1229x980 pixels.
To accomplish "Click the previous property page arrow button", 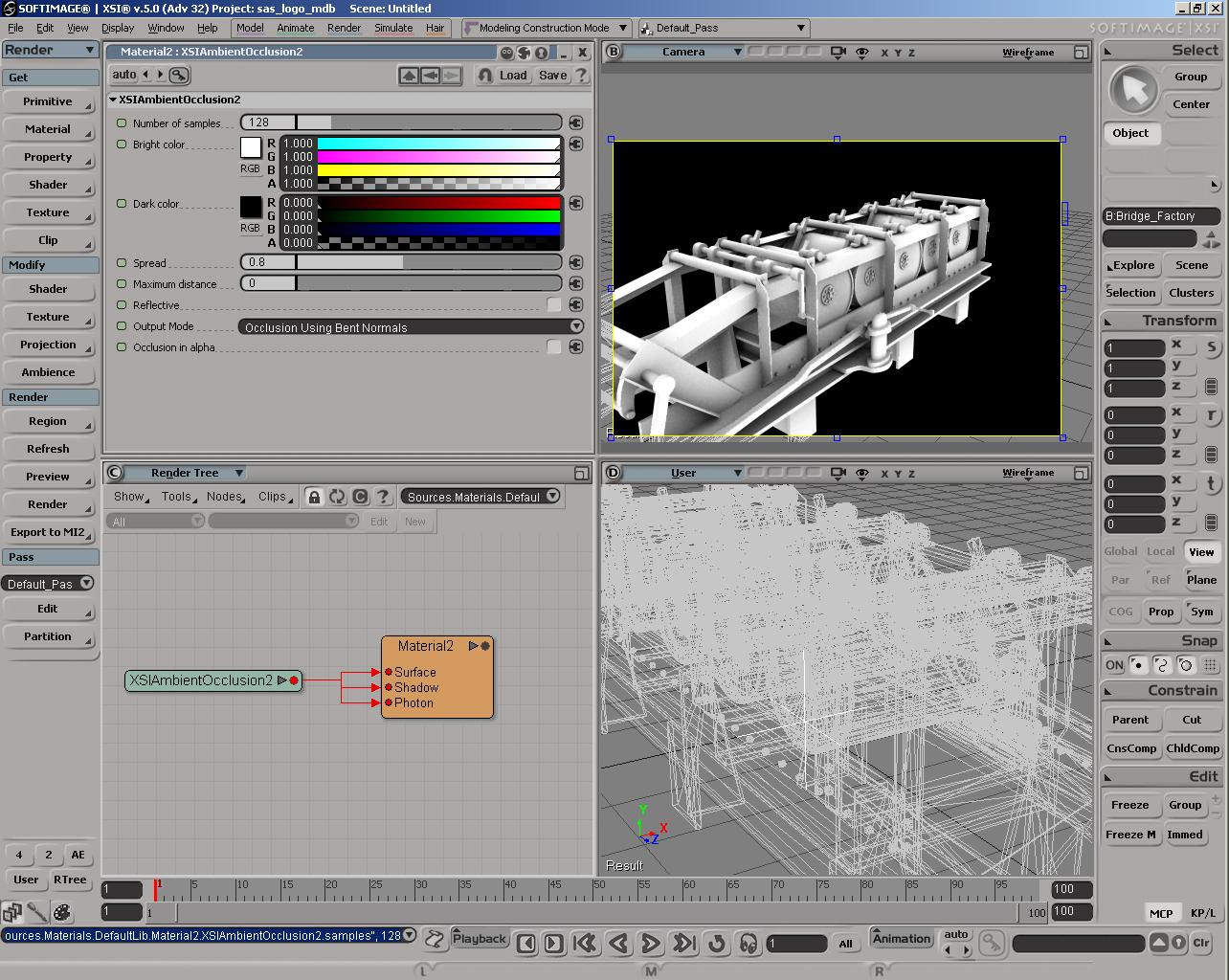I will (431, 76).
